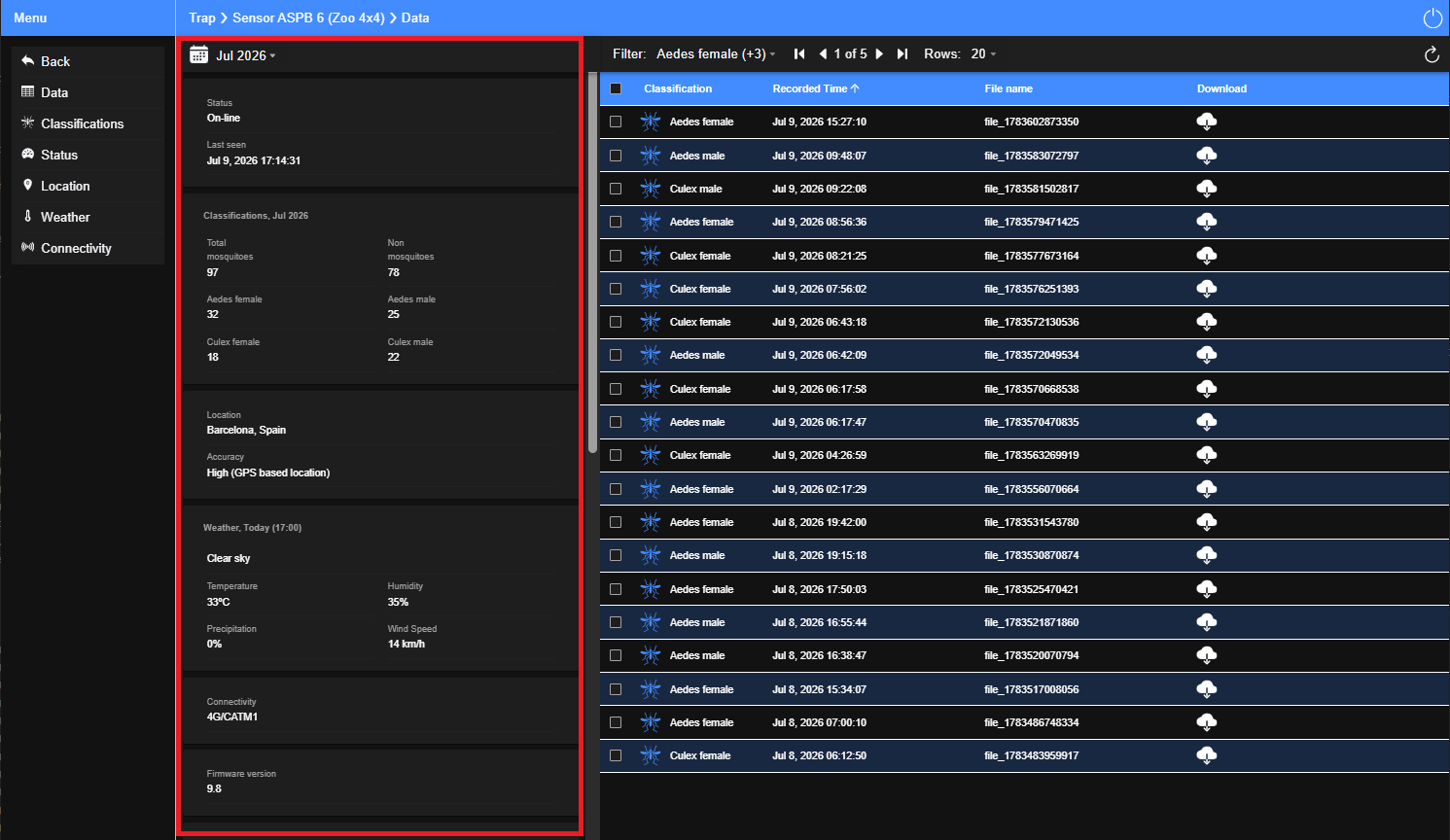Click the 1 of 5 page indicator
The image size is (1450, 840).
coord(850,54)
